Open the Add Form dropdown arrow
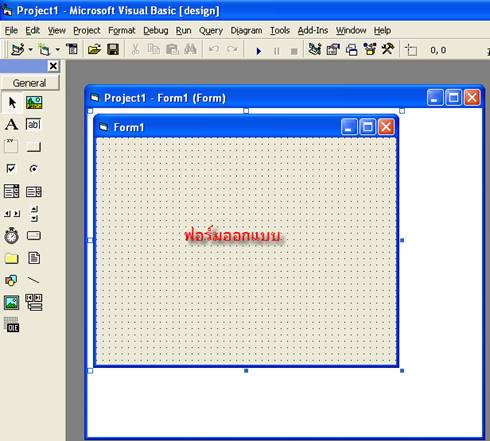This screenshot has height=441, width=490. [58, 50]
